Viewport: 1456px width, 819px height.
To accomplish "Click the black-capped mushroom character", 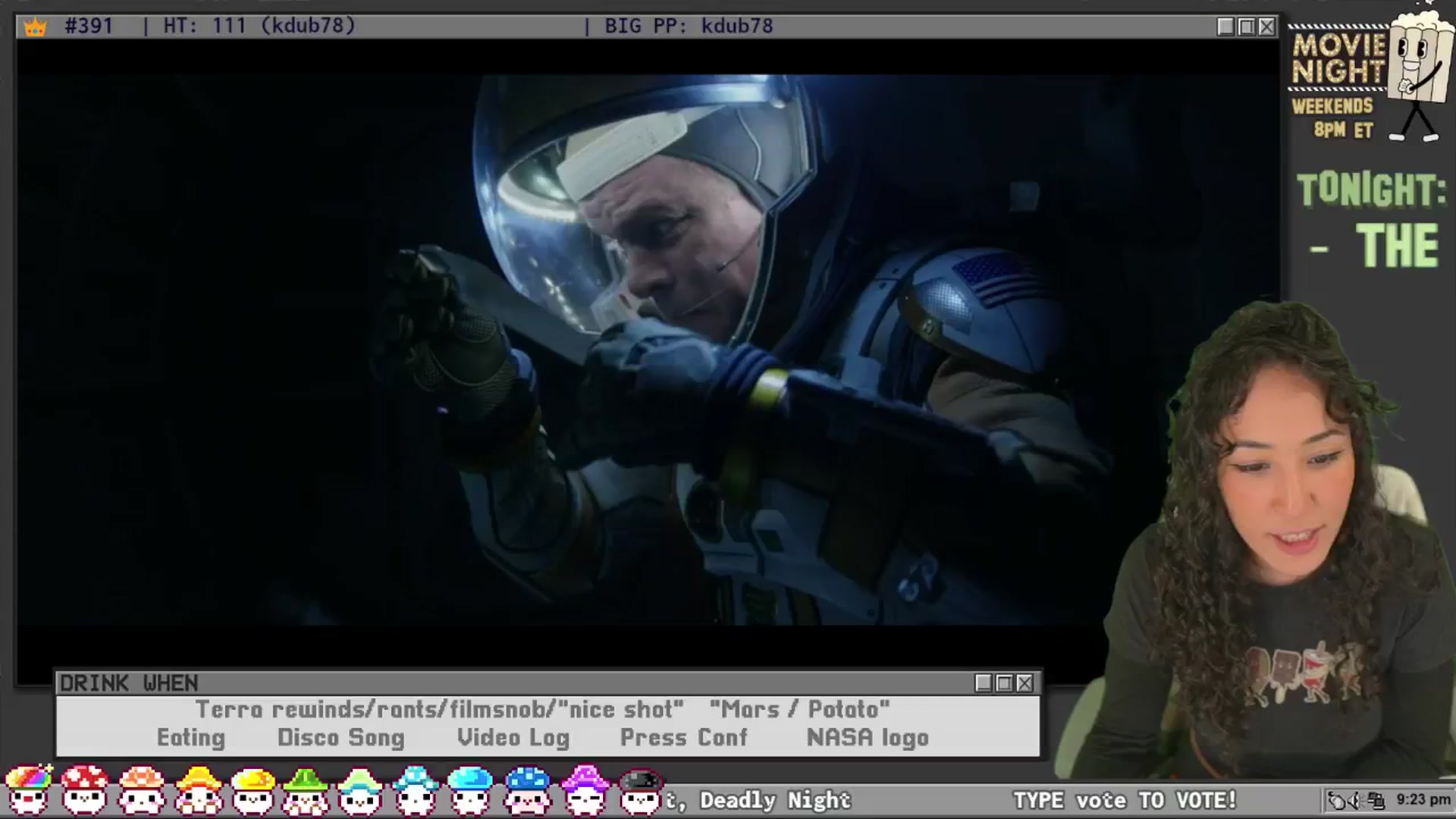I will (x=641, y=790).
